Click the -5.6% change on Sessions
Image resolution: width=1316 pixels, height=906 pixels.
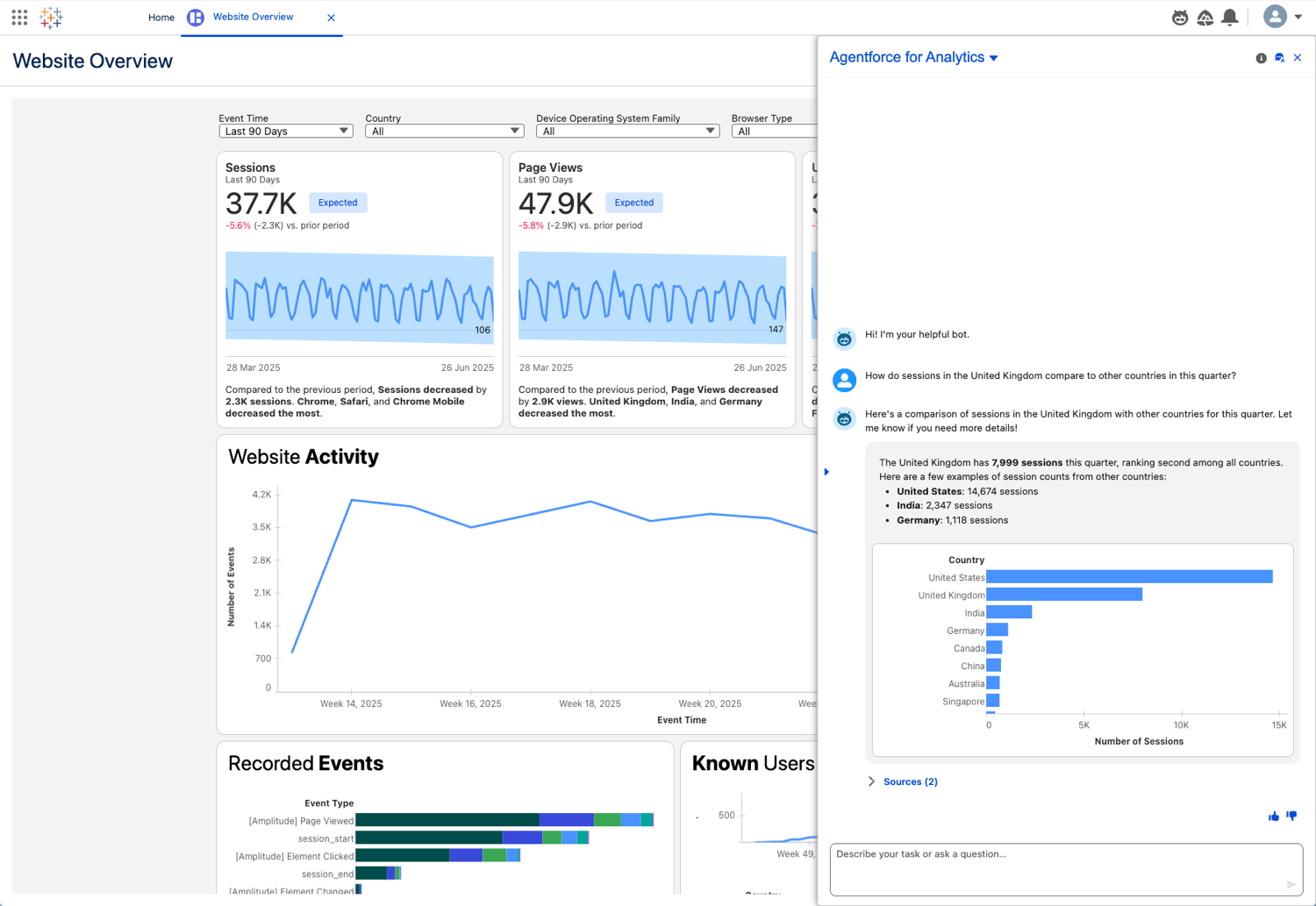238,225
